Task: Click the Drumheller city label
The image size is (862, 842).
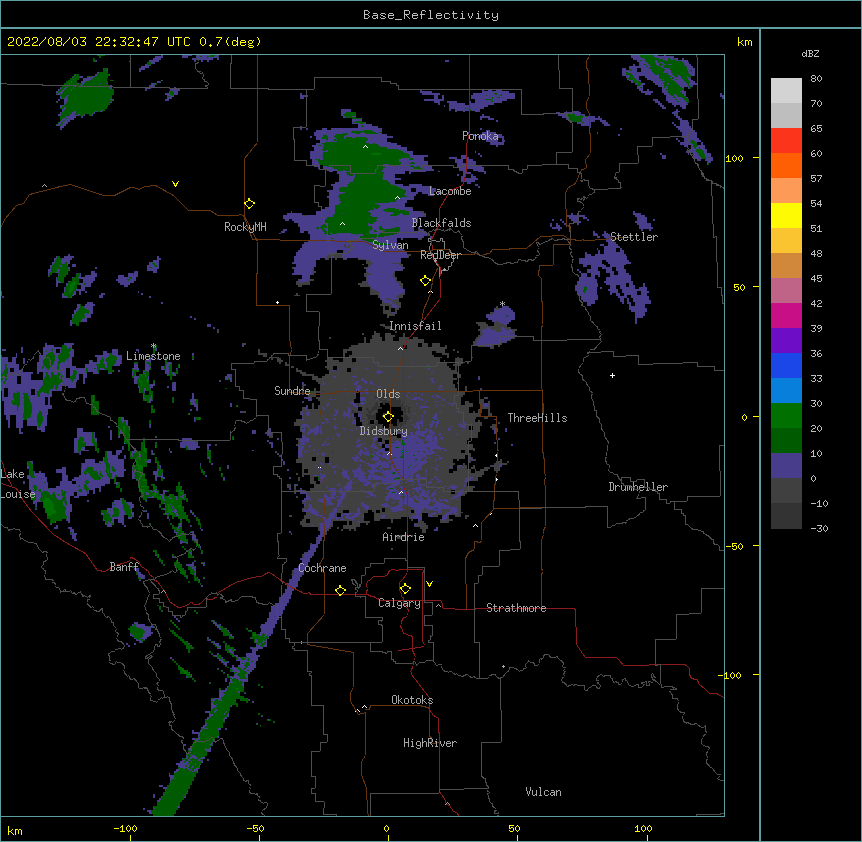Action: [638, 487]
